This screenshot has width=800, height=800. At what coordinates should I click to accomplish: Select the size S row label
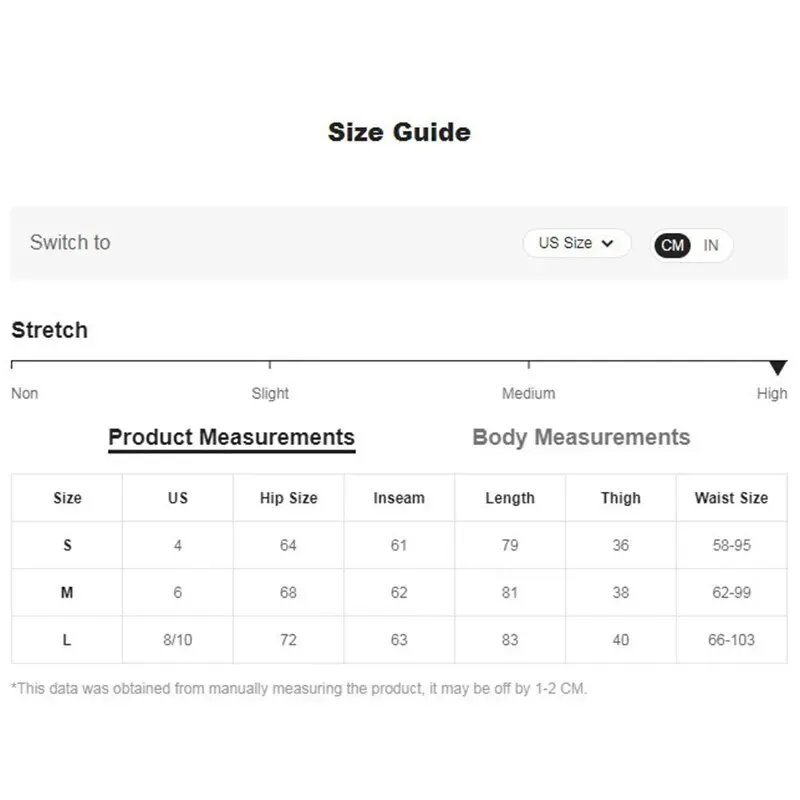[x=67, y=545]
